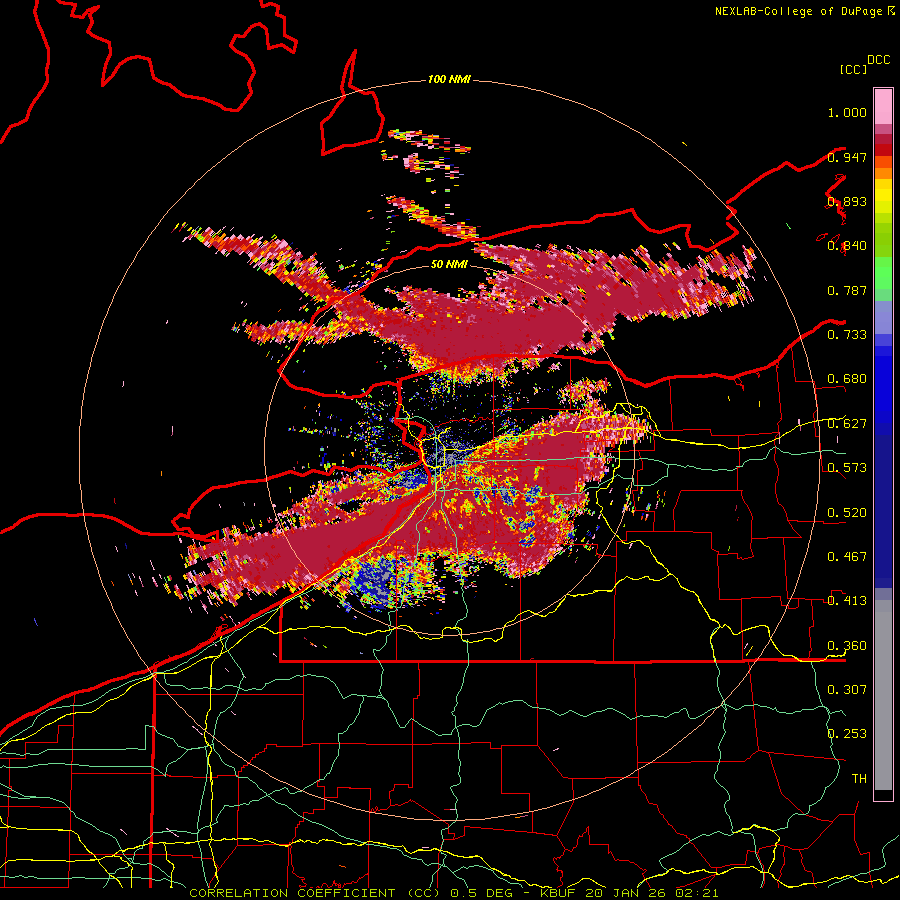Image resolution: width=900 pixels, height=900 pixels.
Task: Click the 50 NMI range ring label
Action: (449, 264)
